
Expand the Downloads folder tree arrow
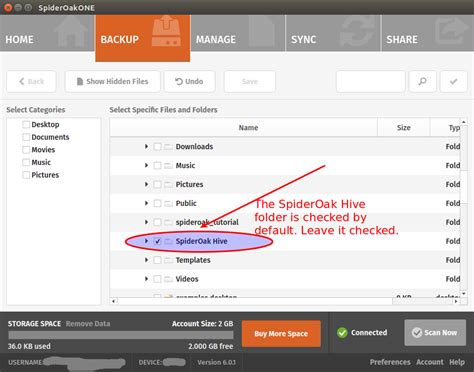(x=146, y=146)
